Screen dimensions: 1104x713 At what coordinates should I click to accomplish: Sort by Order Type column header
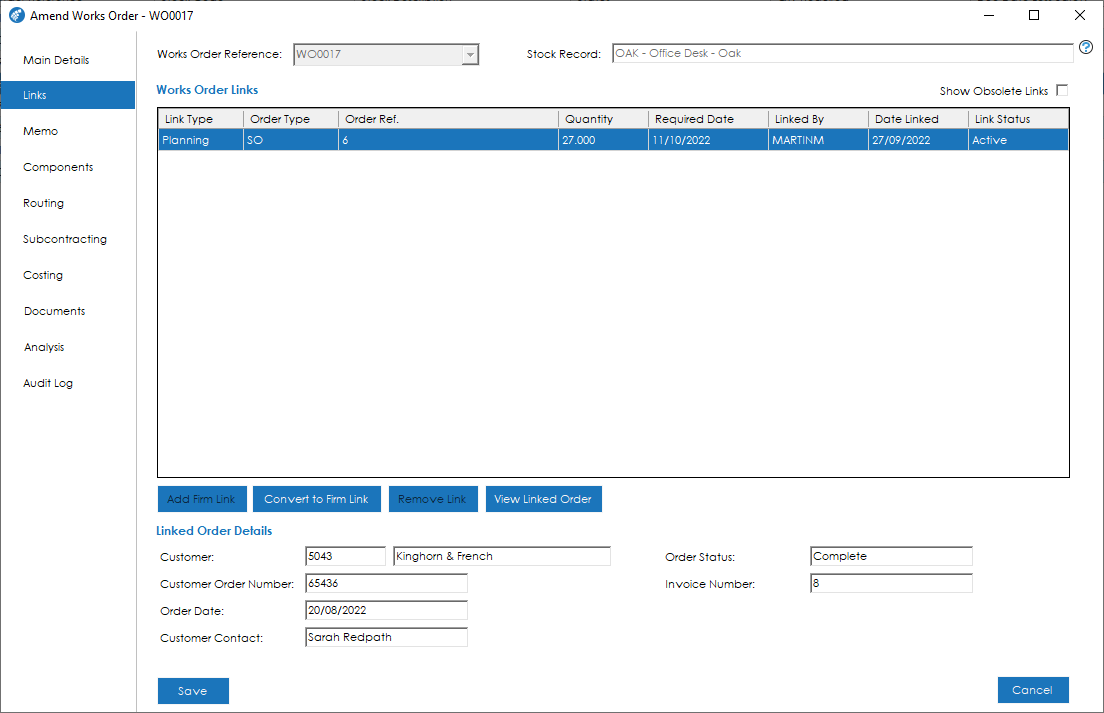pos(291,119)
